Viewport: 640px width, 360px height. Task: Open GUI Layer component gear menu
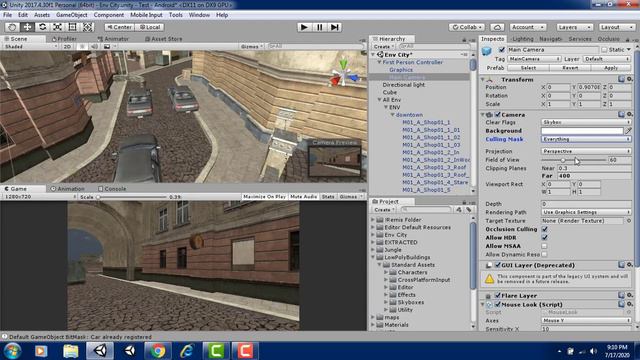[x=630, y=265]
